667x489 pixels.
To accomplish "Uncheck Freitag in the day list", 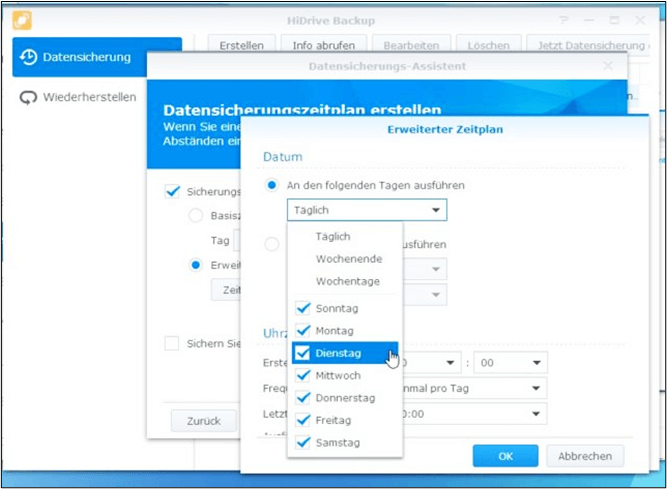I will pos(303,420).
